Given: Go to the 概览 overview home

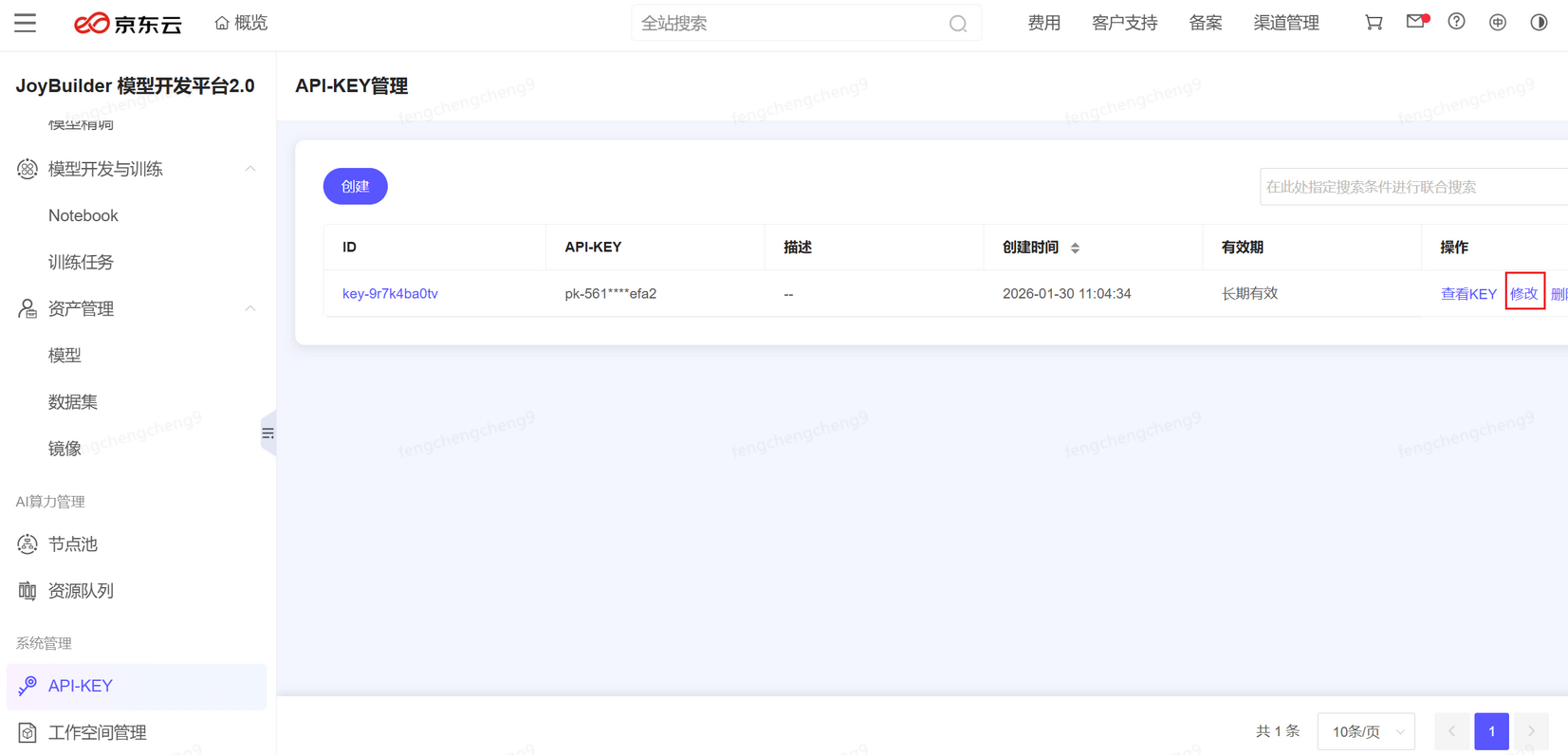Looking at the screenshot, I should pos(241,23).
